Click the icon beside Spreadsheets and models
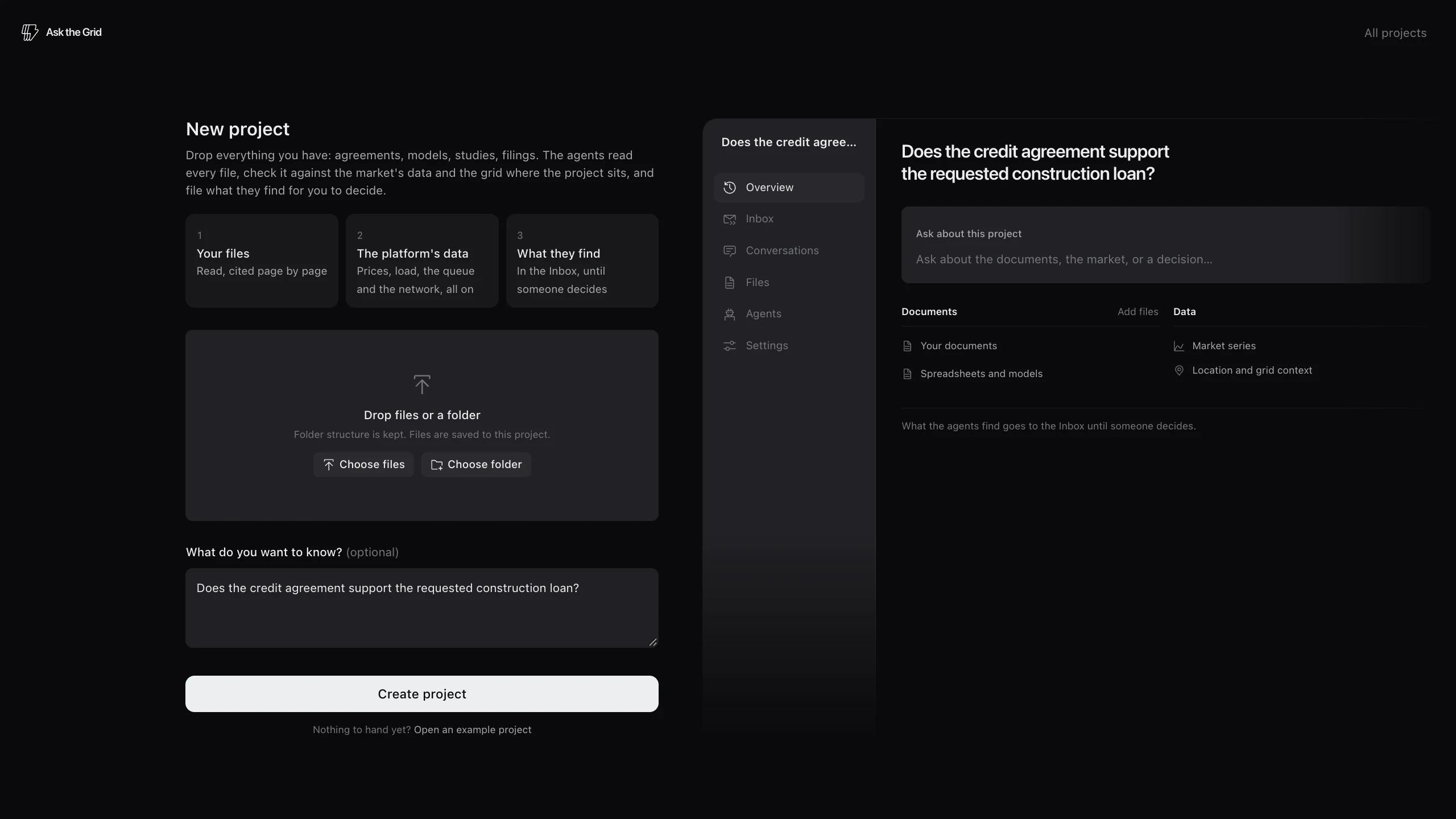This screenshot has width=1456, height=819. 908,374
